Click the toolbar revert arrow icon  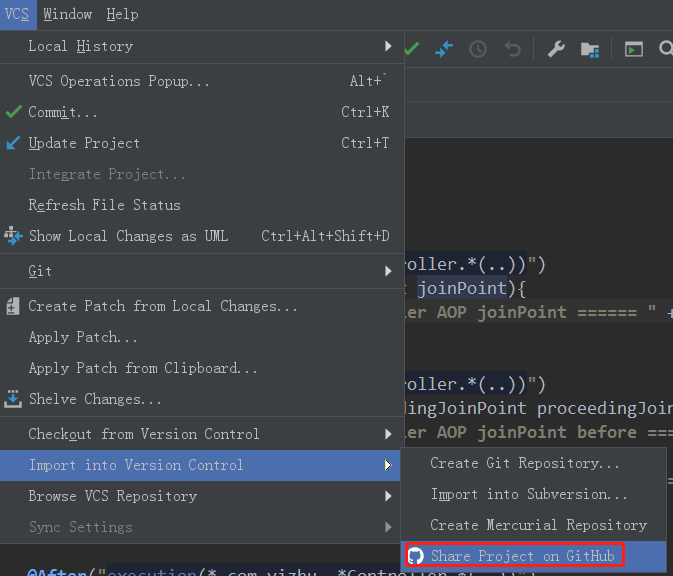coord(512,49)
